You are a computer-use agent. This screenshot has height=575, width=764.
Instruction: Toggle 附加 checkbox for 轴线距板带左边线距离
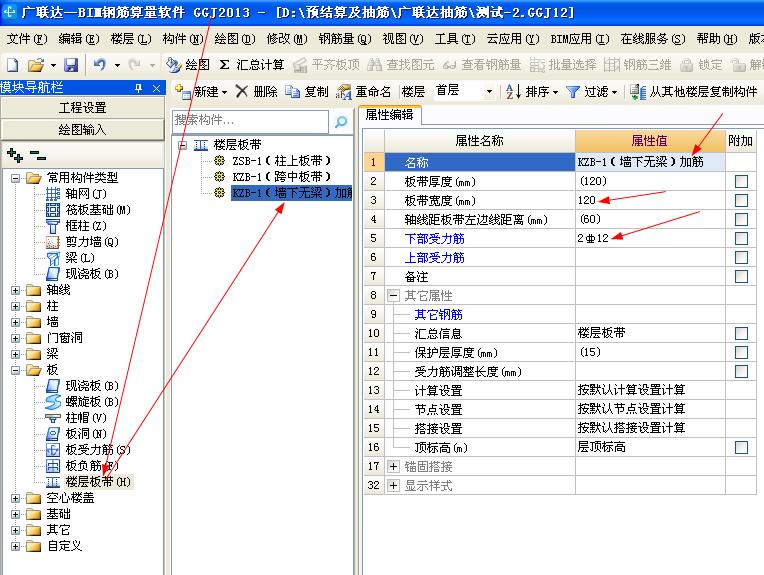[x=741, y=220]
